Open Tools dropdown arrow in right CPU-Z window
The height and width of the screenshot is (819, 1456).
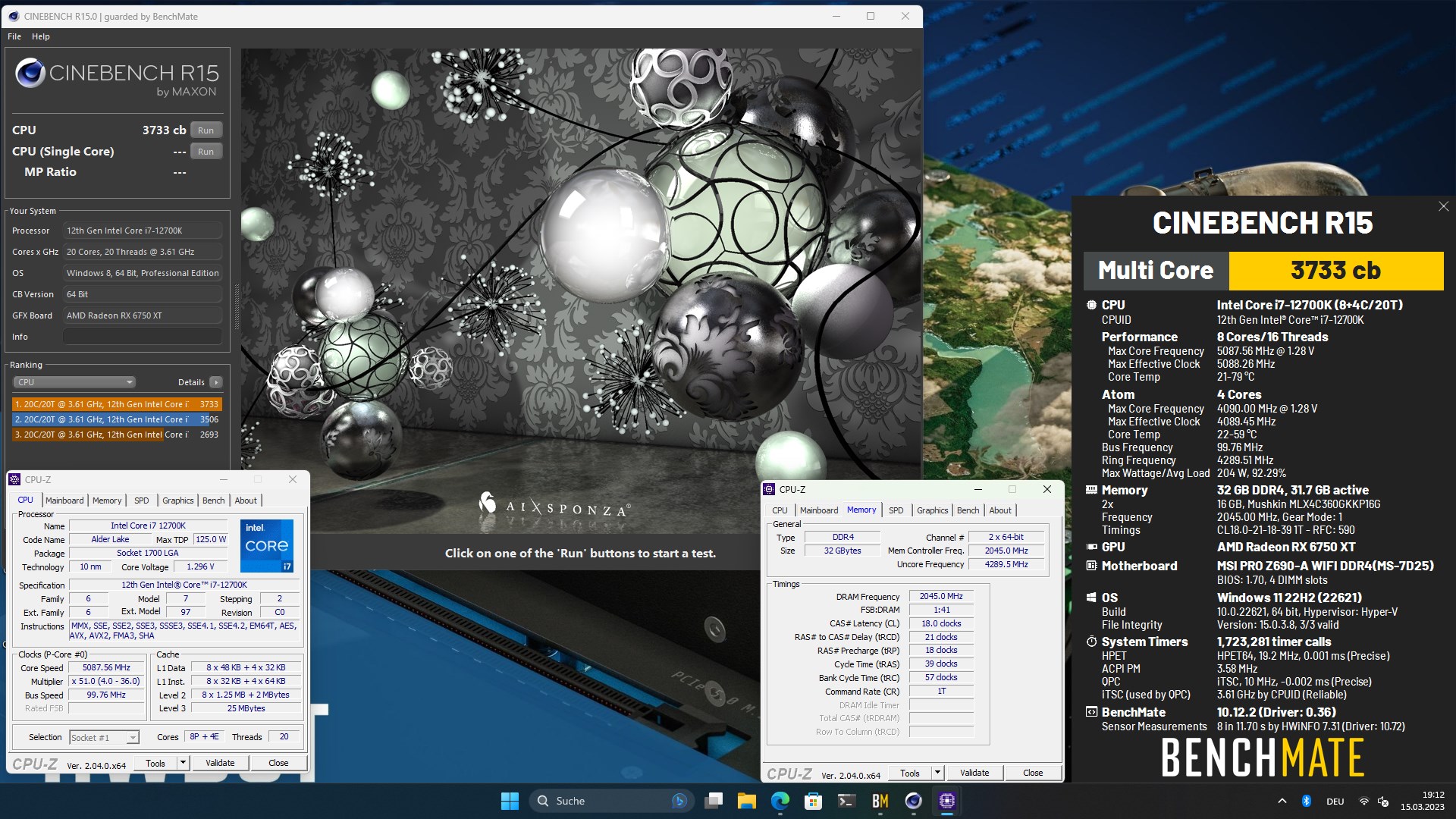click(937, 773)
